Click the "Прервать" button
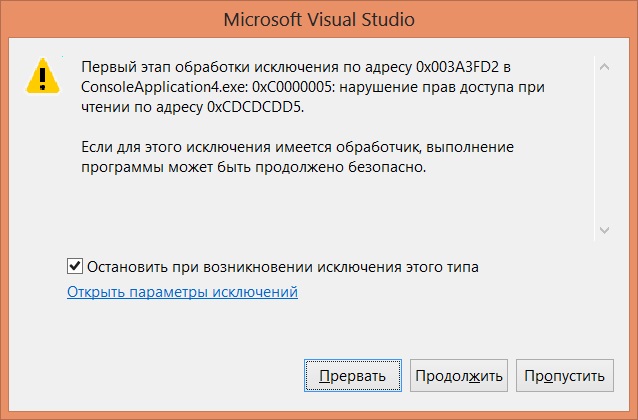The image size is (638, 420). pyautogui.click(x=353, y=376)
